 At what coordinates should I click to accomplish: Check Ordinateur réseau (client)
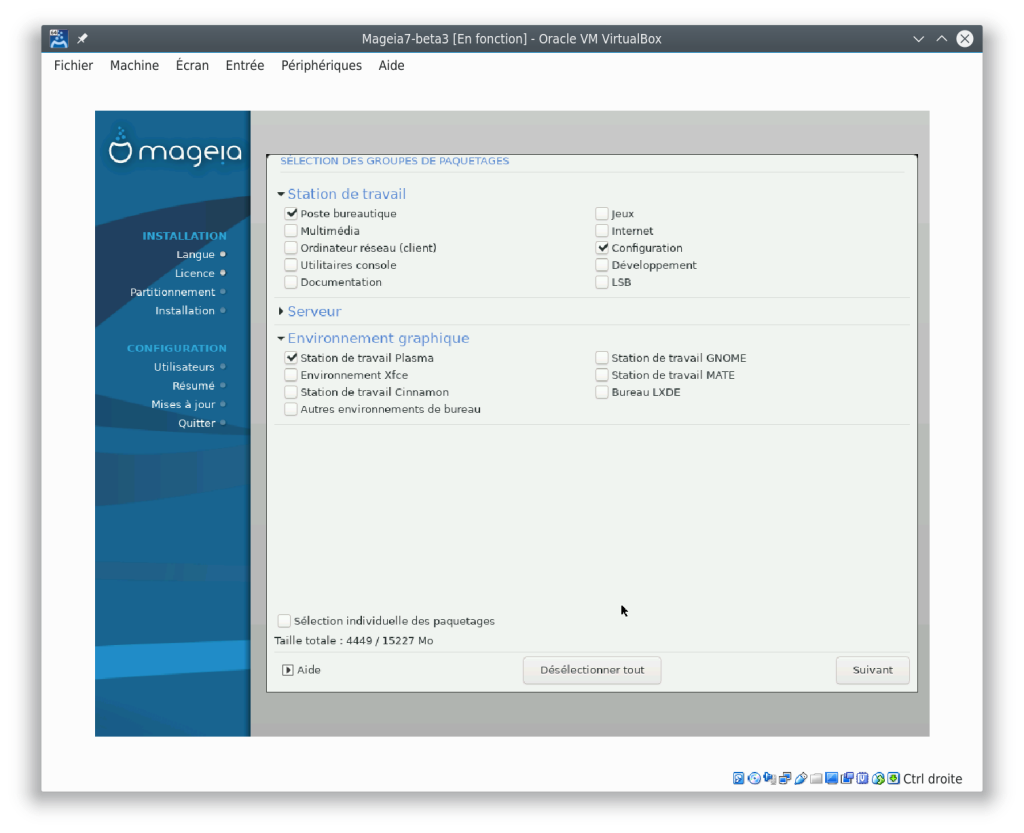click(291, 248)
